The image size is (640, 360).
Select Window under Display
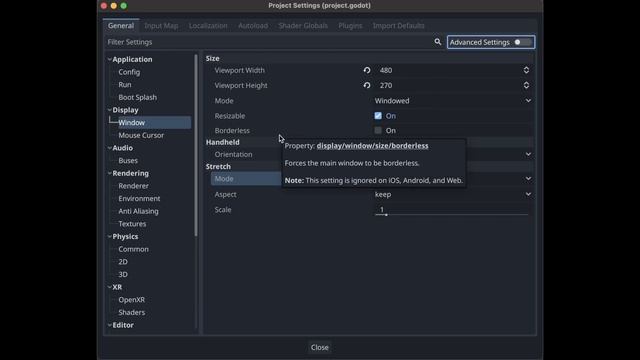(154, 123)
